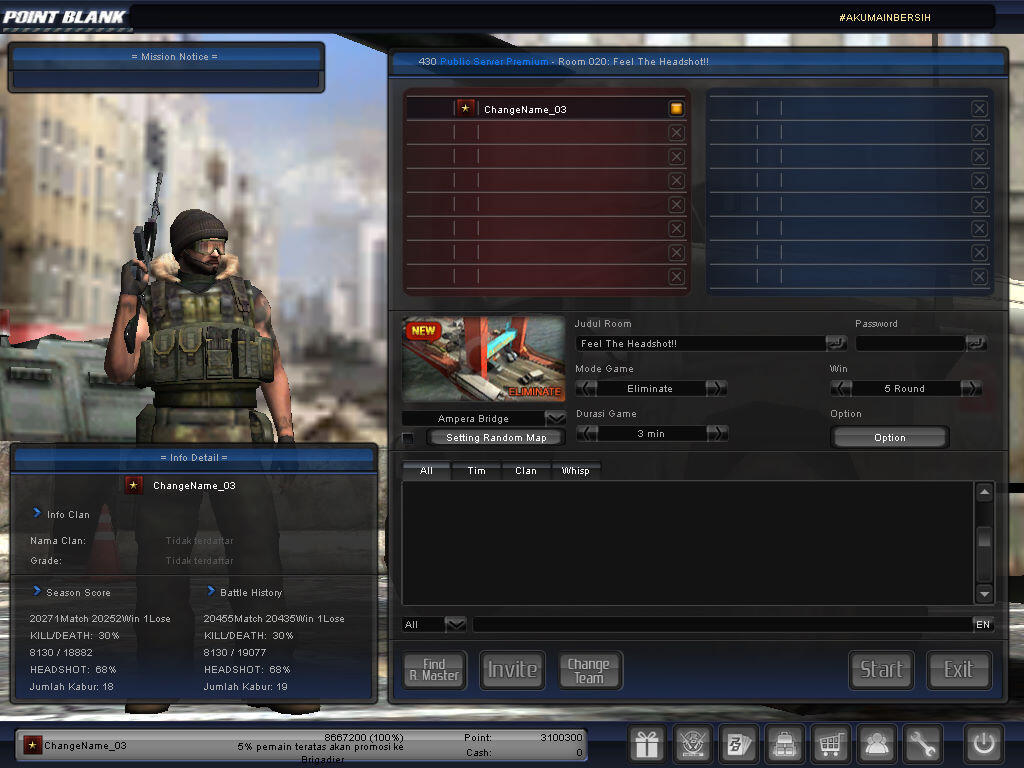The height and width of the screenshot is (768, 1024).
Task: Click Ampera Bridge map thumbnail
Action: [484, 359]
